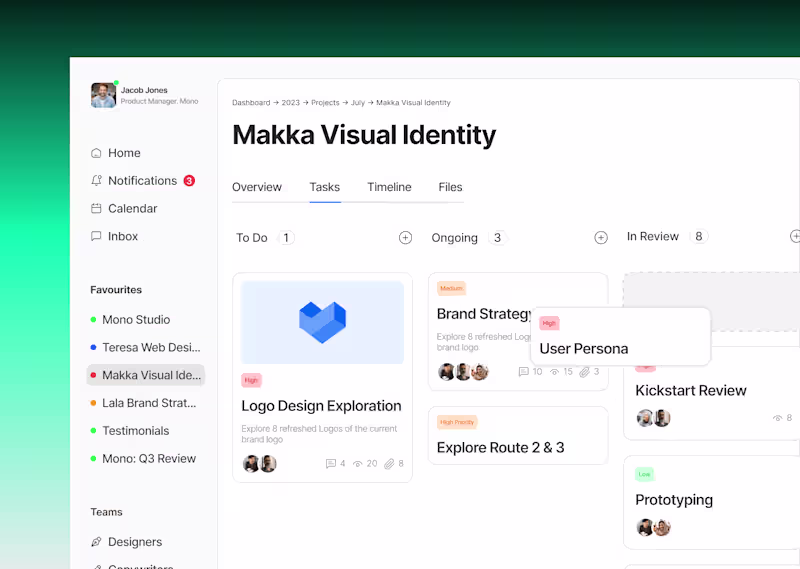This screenshot has width=800, height=569.
Task: Click the Calendar icon in sidebar
Action: tap(96, 208)
